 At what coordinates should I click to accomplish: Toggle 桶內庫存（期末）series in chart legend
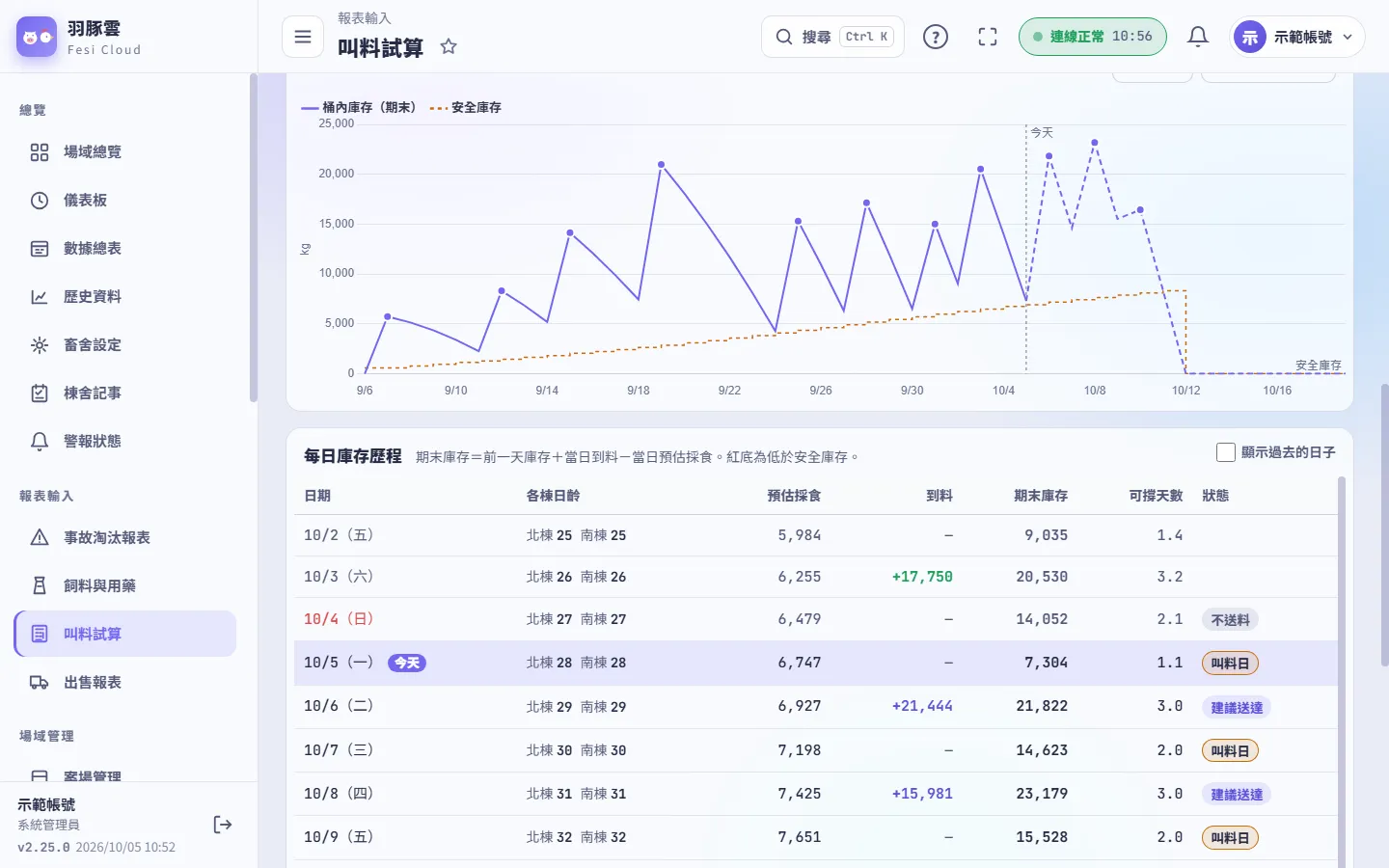359,107
